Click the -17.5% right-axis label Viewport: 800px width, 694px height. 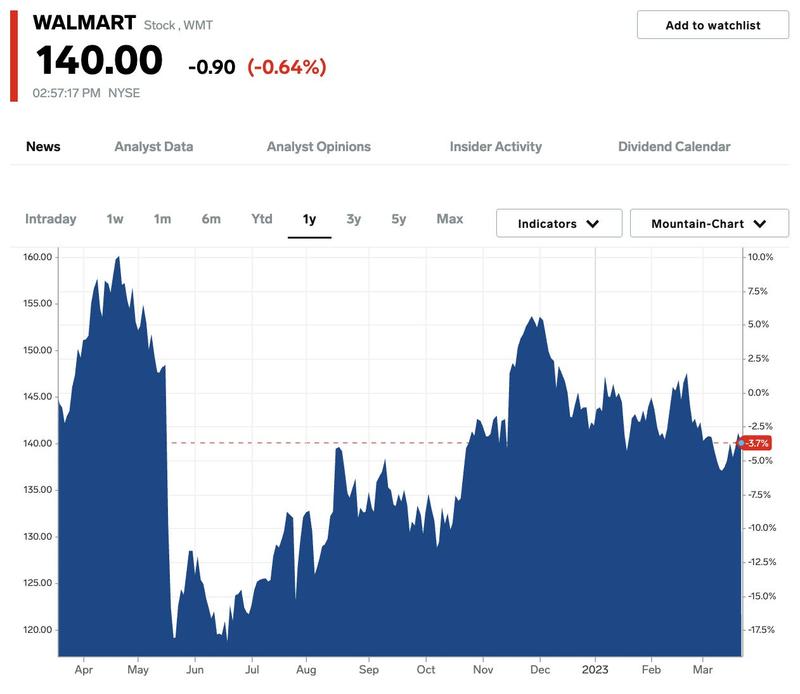click(x=762, y=630)
